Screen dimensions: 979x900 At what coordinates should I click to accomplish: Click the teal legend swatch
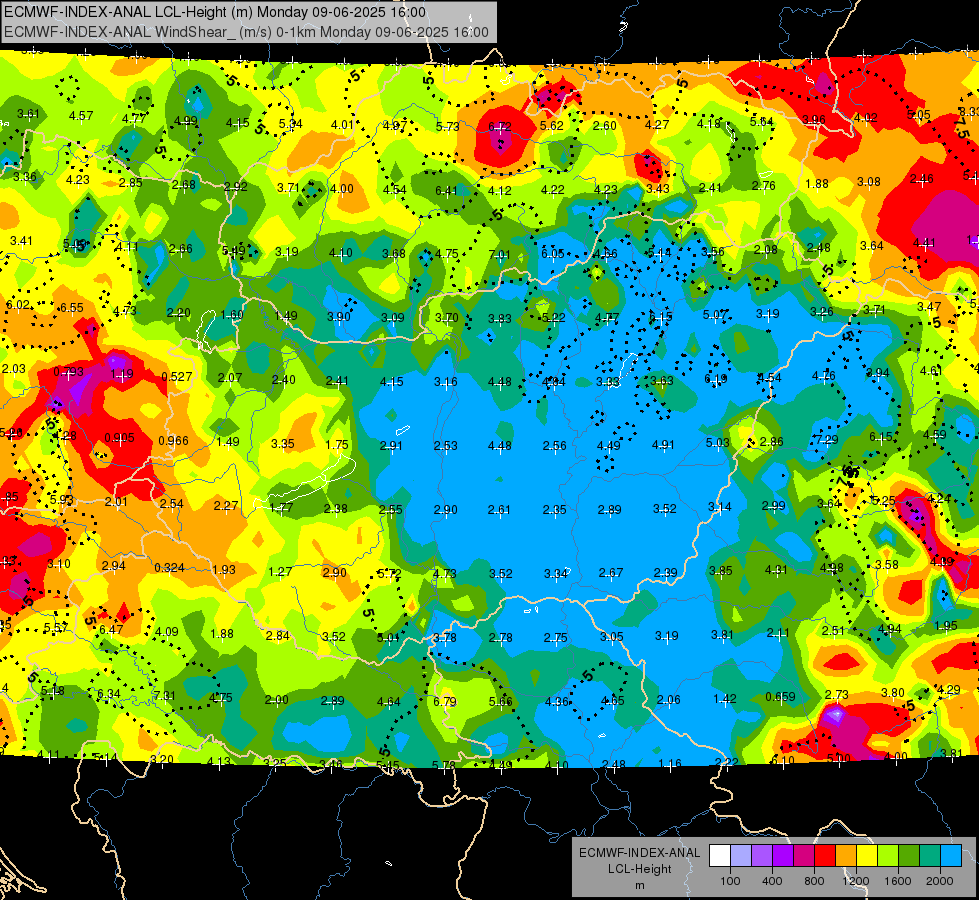pyautogui.click(x=930, y=855)
